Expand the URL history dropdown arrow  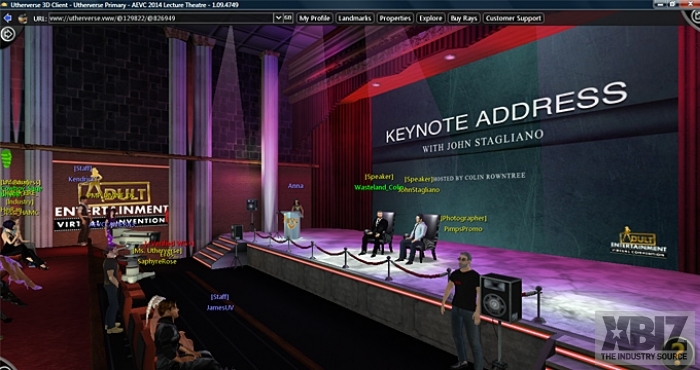coord(278,18)
